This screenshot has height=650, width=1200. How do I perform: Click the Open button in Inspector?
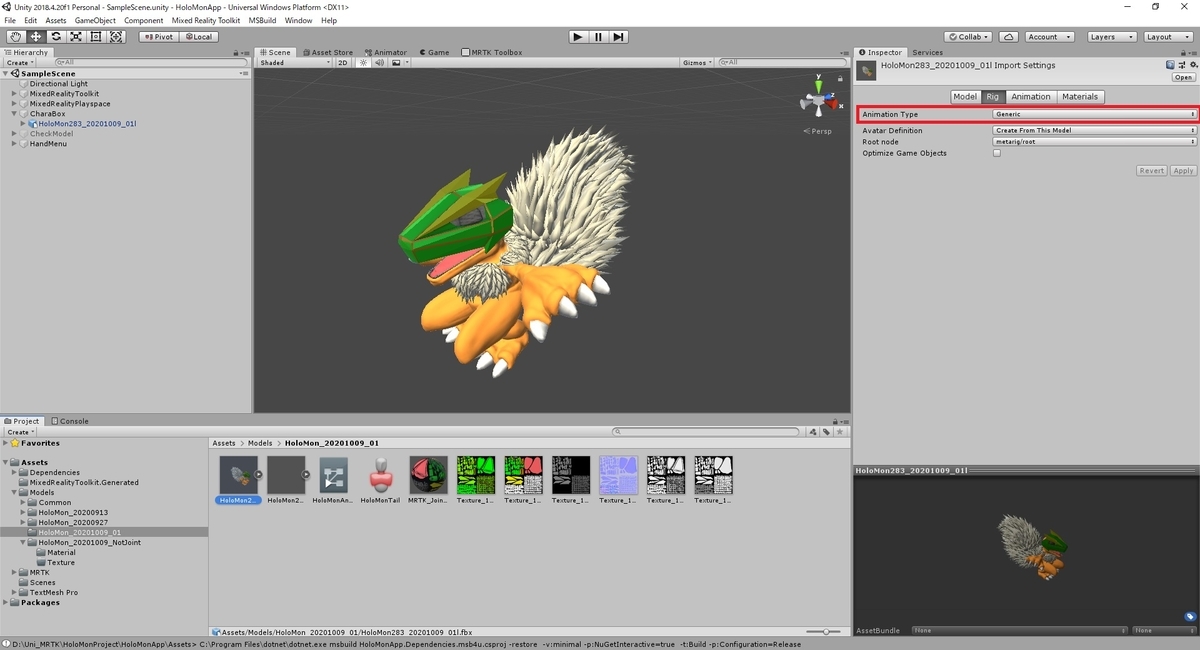[x=1184, y=77]
